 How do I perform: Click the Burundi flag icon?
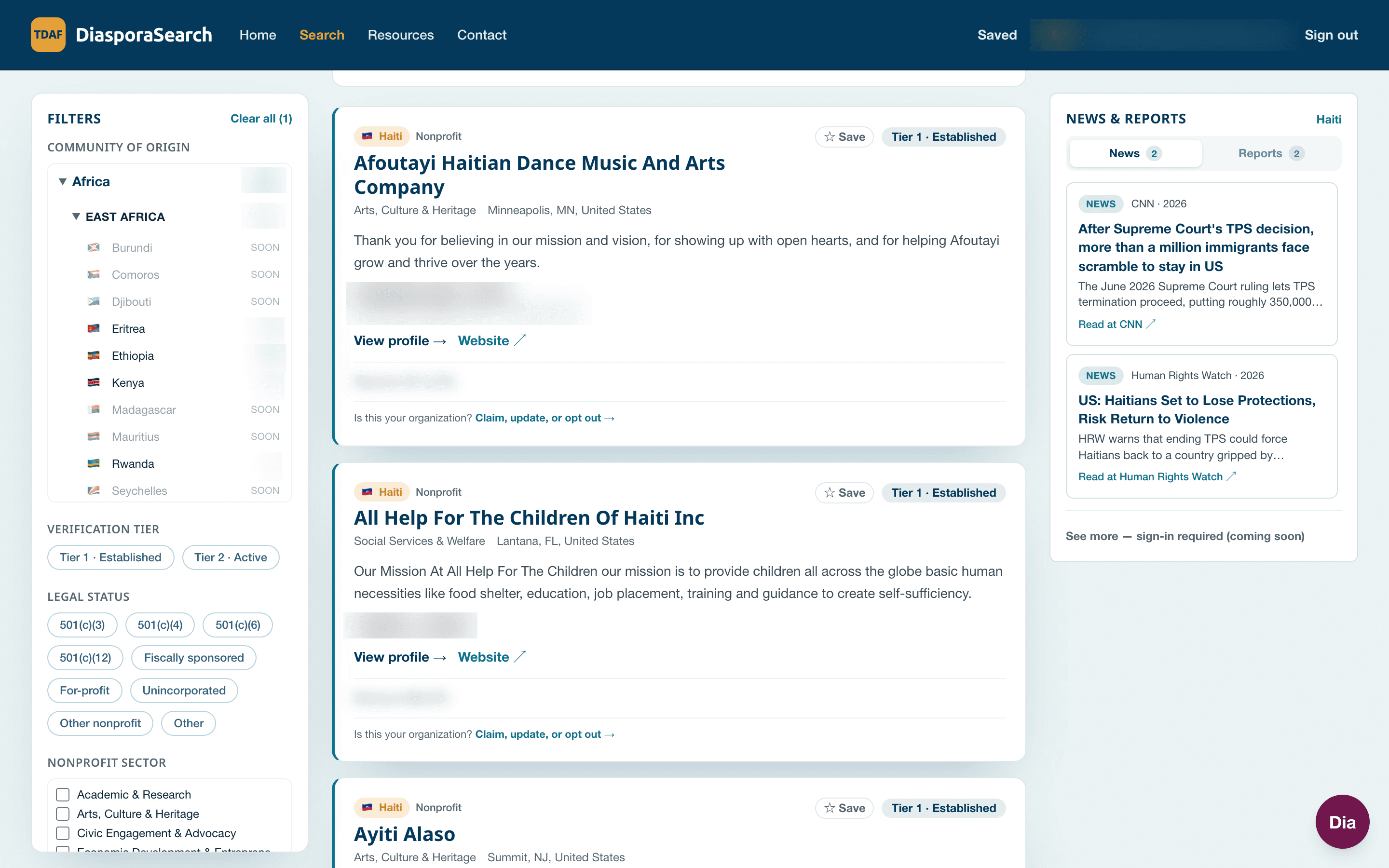[94, 247]
